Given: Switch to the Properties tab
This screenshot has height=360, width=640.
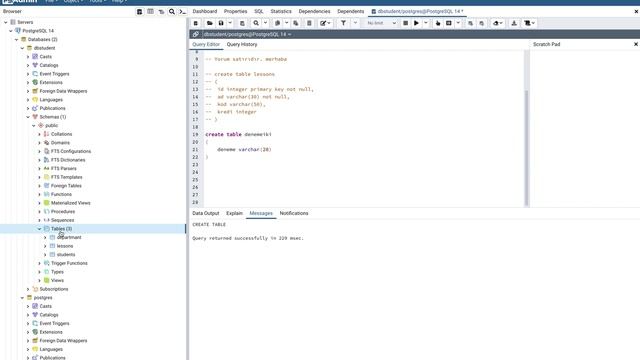Looking at the screenshot, I should click(x=236, y=11).
